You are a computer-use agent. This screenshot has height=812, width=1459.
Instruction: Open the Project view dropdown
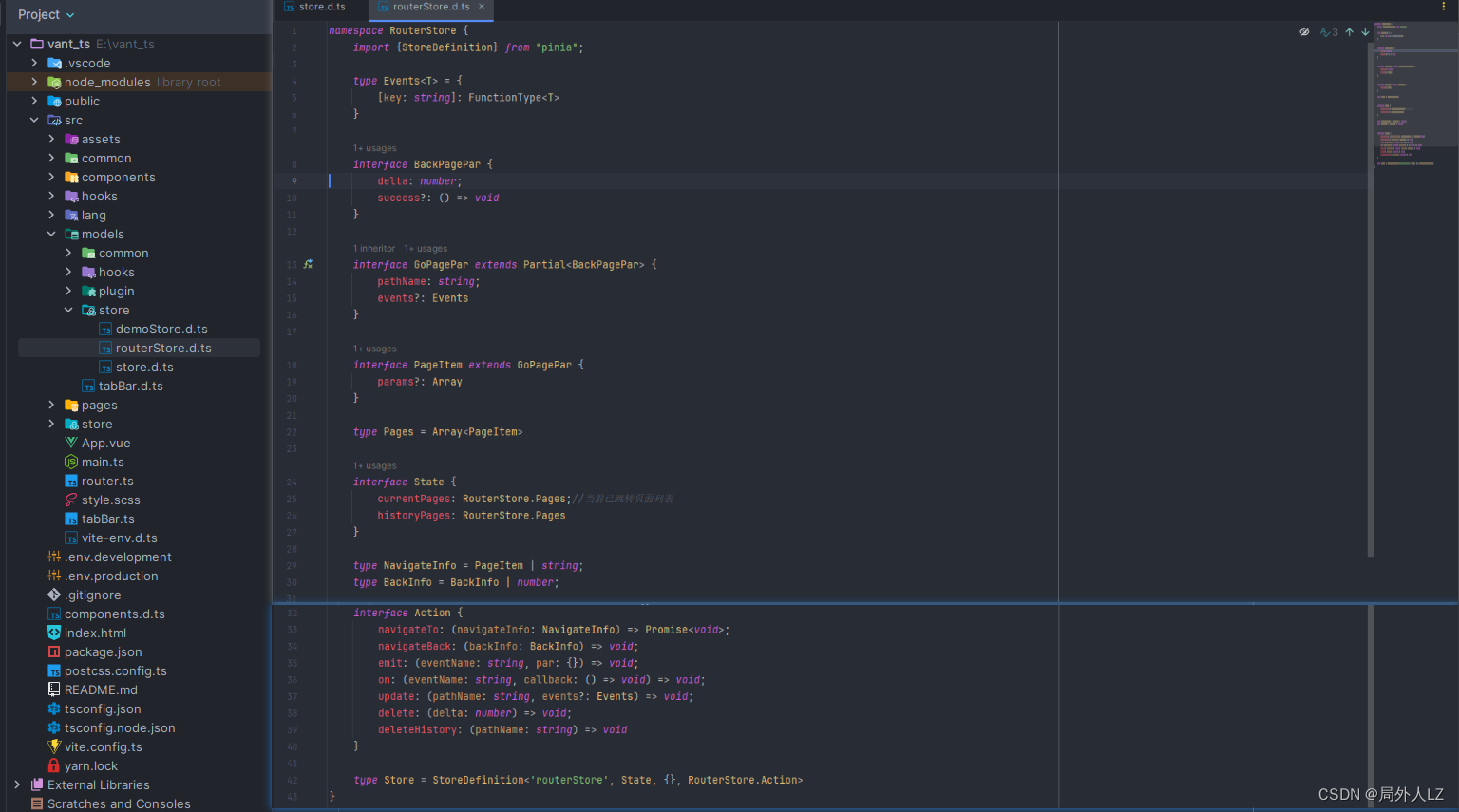46,14
